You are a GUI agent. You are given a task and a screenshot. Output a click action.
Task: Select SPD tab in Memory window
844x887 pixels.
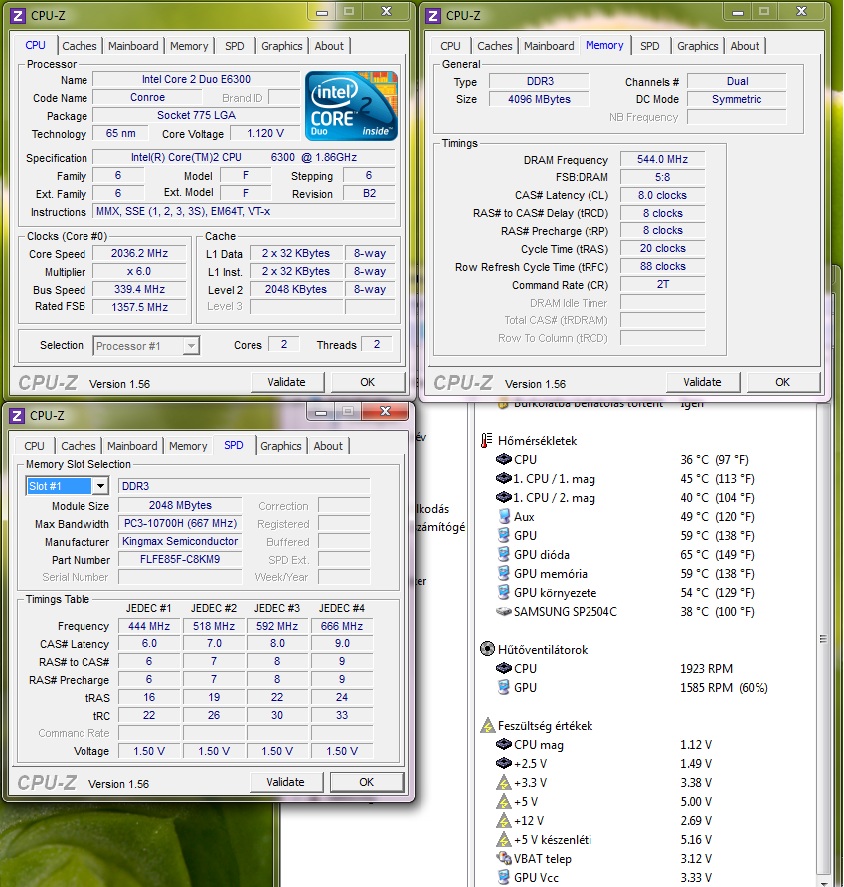[x=649, y=46]
